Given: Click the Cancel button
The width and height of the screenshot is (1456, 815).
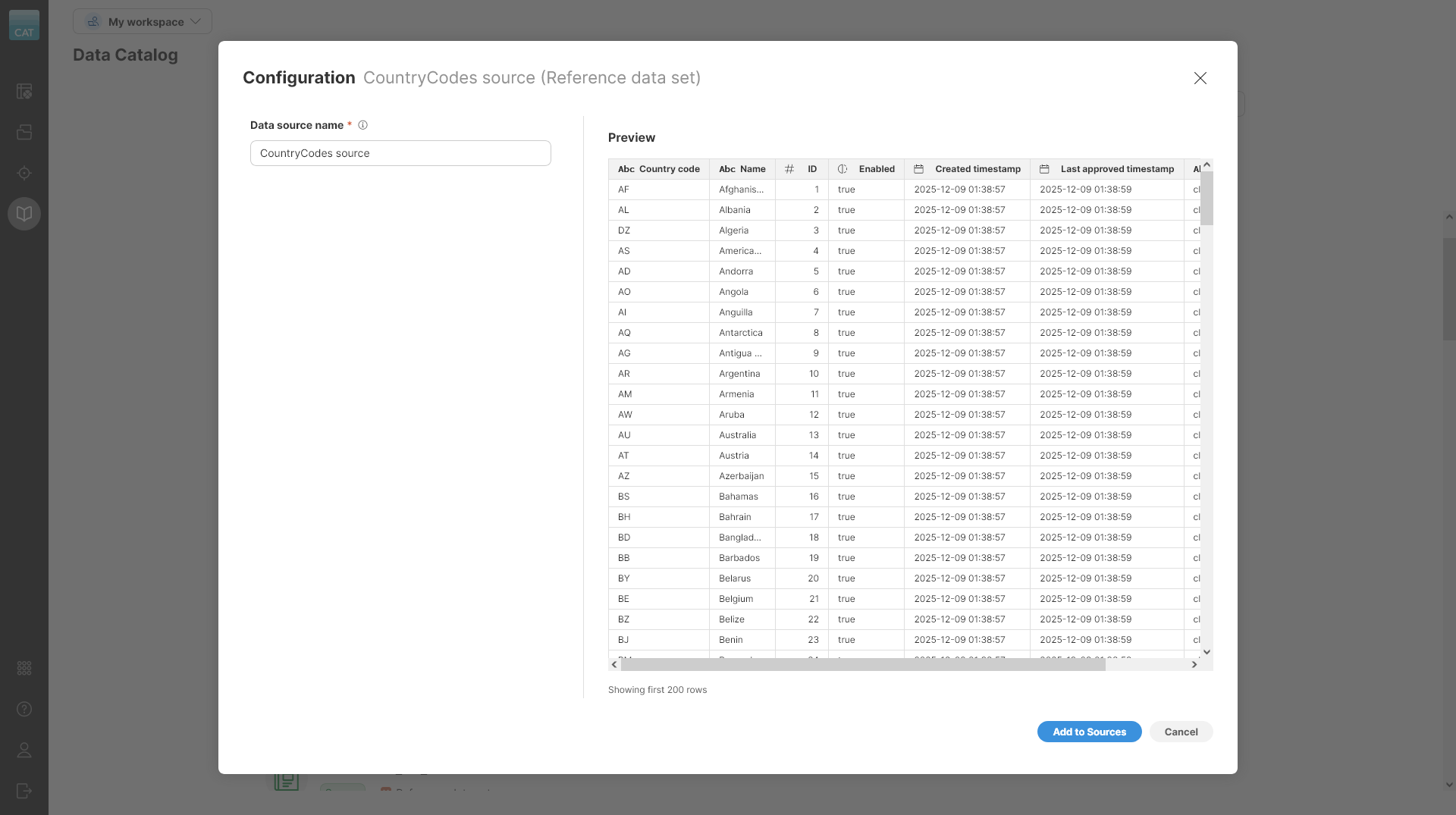Looking at the screenshot, I should coord(1181,732).
